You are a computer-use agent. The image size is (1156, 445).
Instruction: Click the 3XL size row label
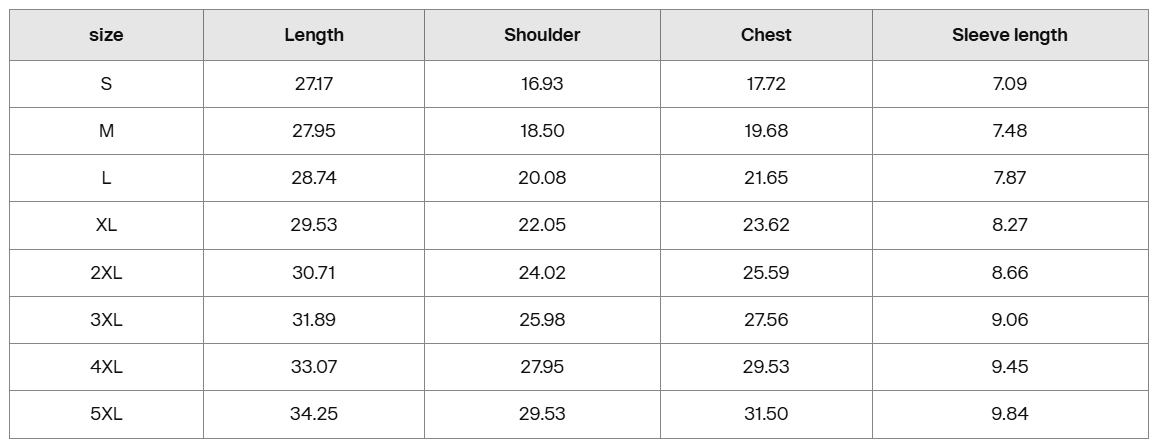point(106,320)
